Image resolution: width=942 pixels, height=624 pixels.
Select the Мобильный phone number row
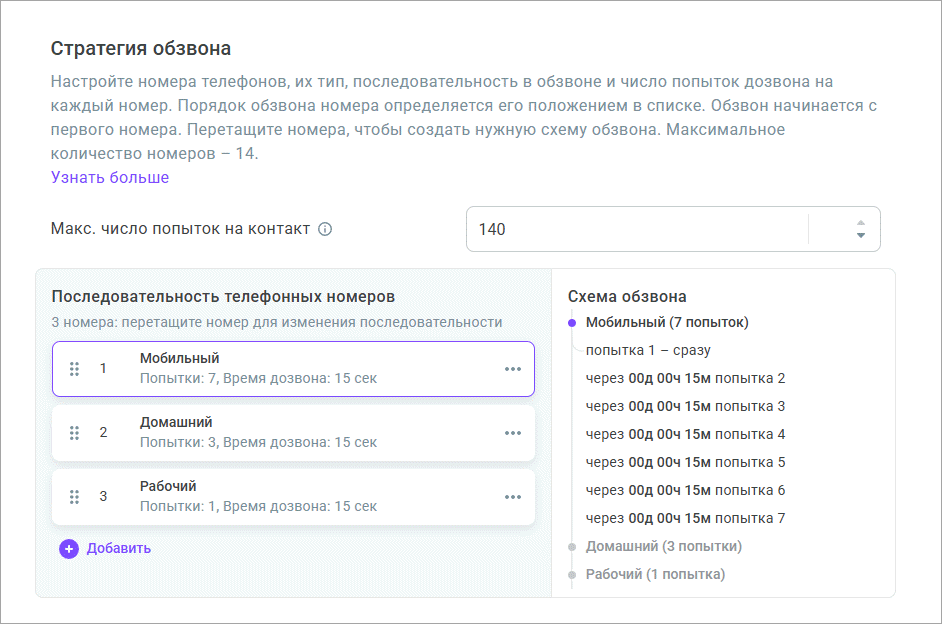(300, 369)
